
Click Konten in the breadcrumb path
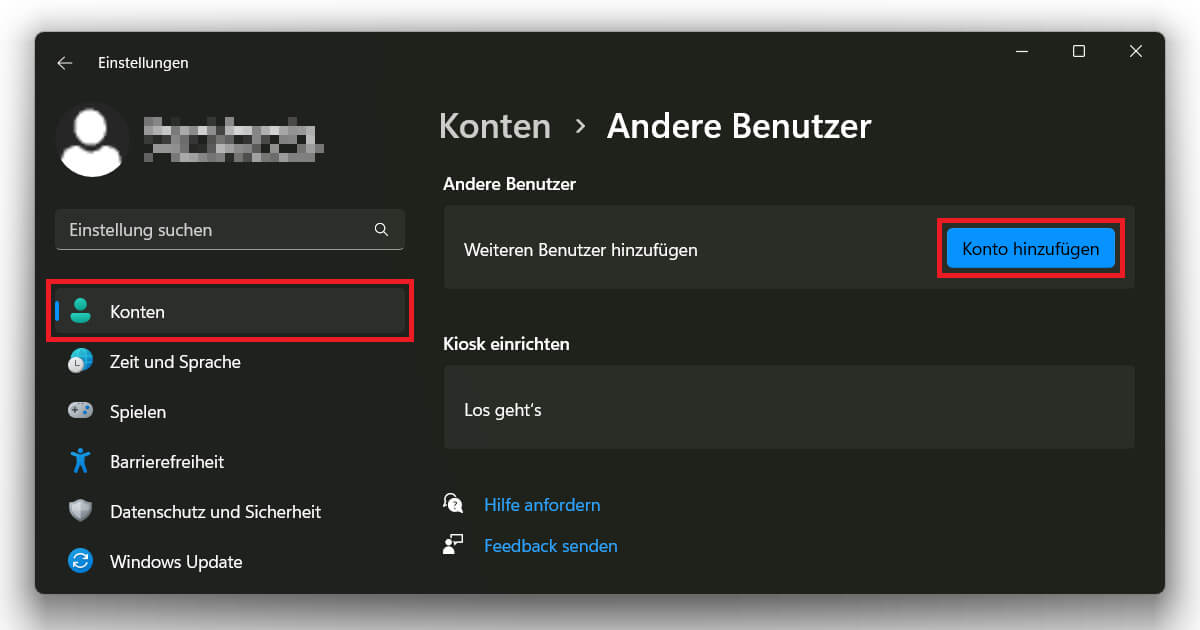click(x=494, y=126)
